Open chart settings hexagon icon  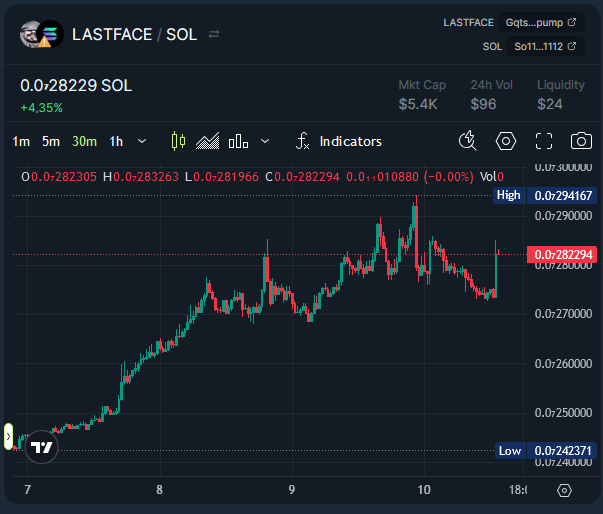pos(505,141)
